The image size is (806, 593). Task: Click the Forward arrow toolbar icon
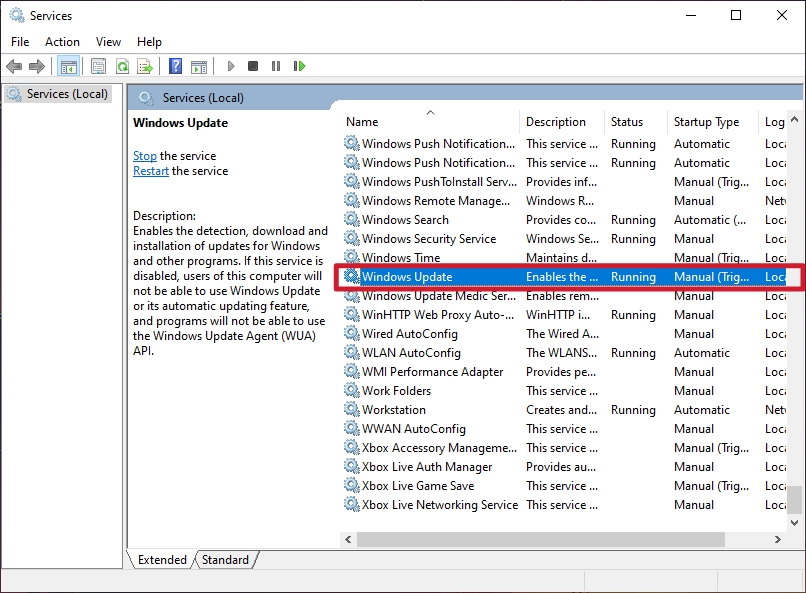coord(36,66)
